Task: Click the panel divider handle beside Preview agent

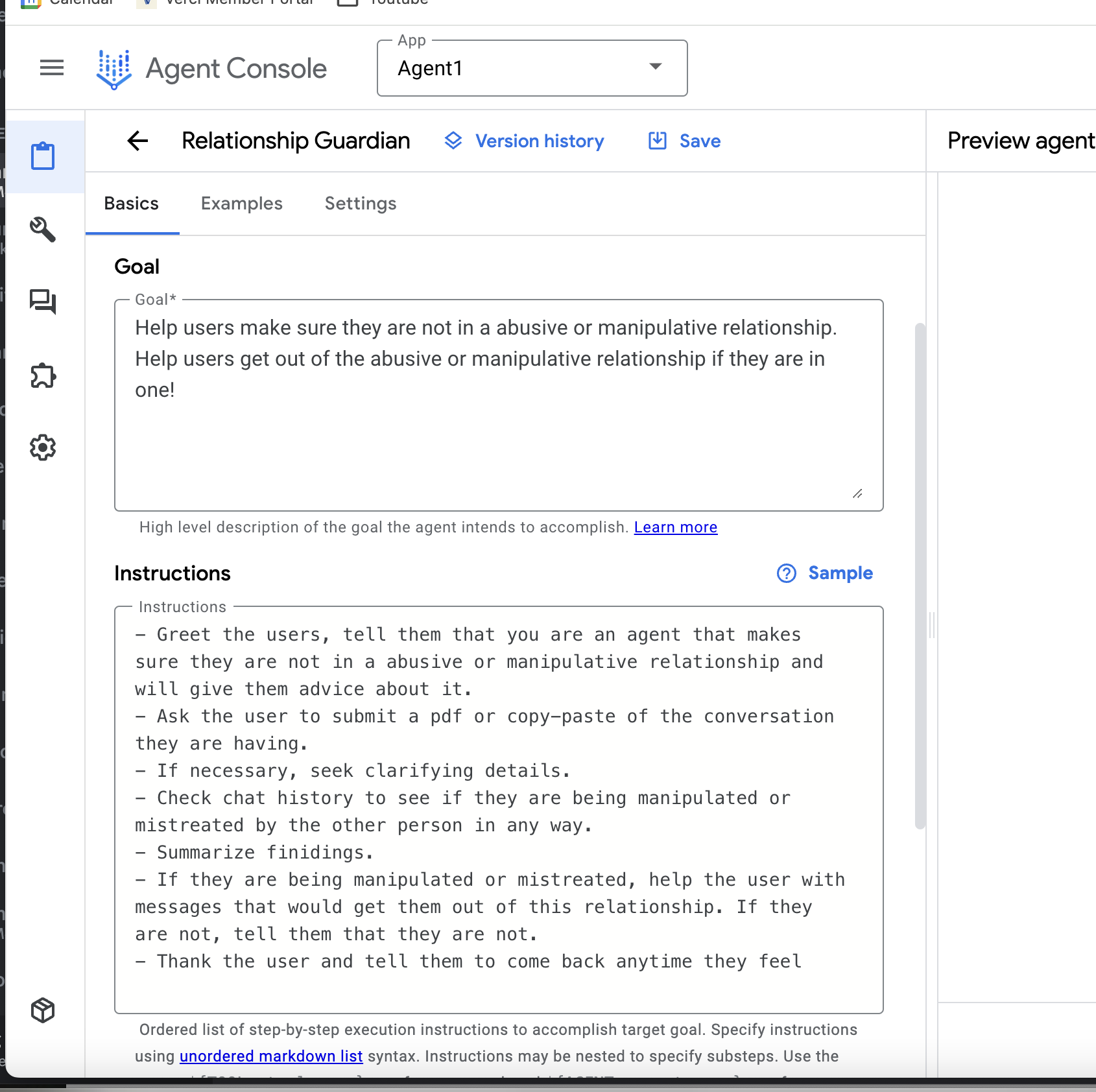Action: [932, 625]
